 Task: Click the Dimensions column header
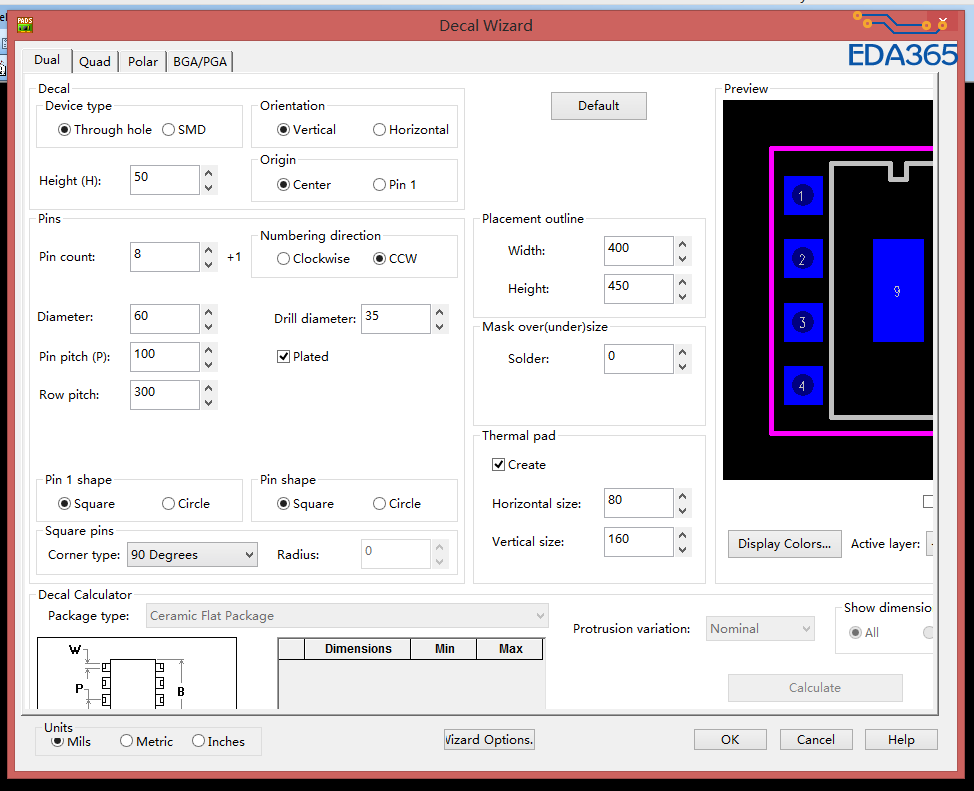(358, 649)
